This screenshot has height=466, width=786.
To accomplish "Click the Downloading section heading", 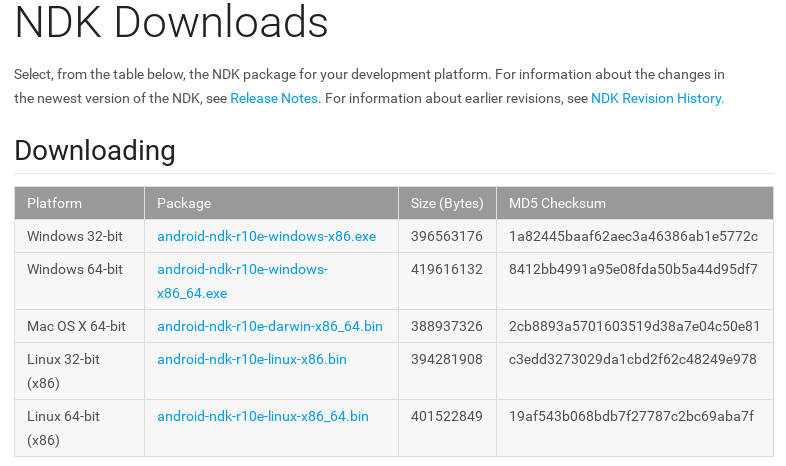I will (x=95, y=151).
